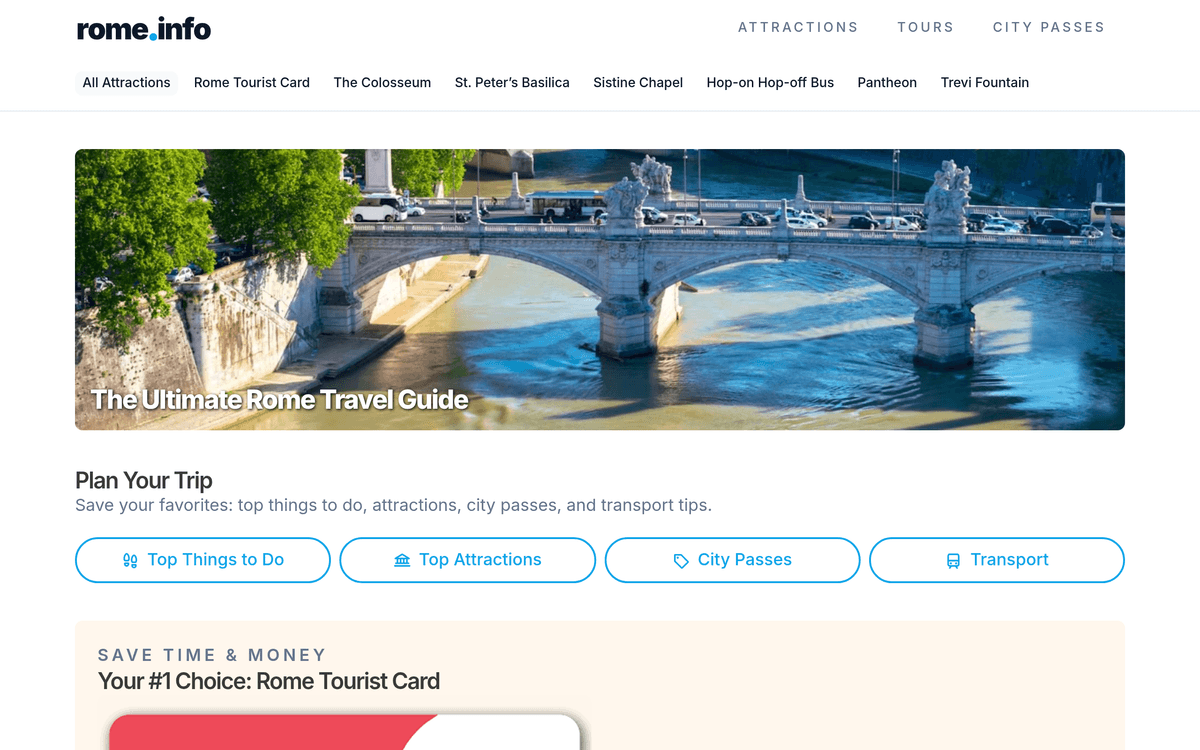Visit The Colosseum page
1200x750 pixels.
[x=382, y=83]
